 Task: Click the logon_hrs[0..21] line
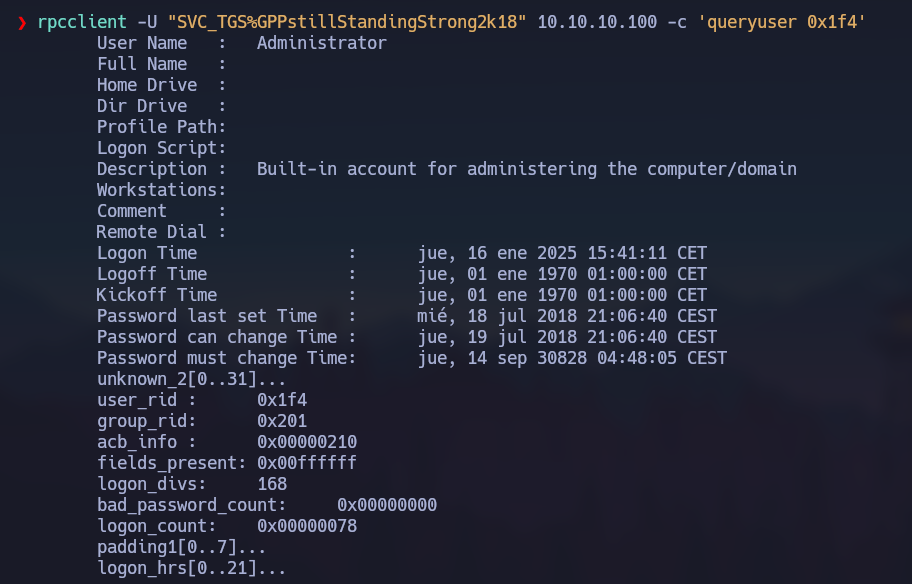(x=191, y=568)
